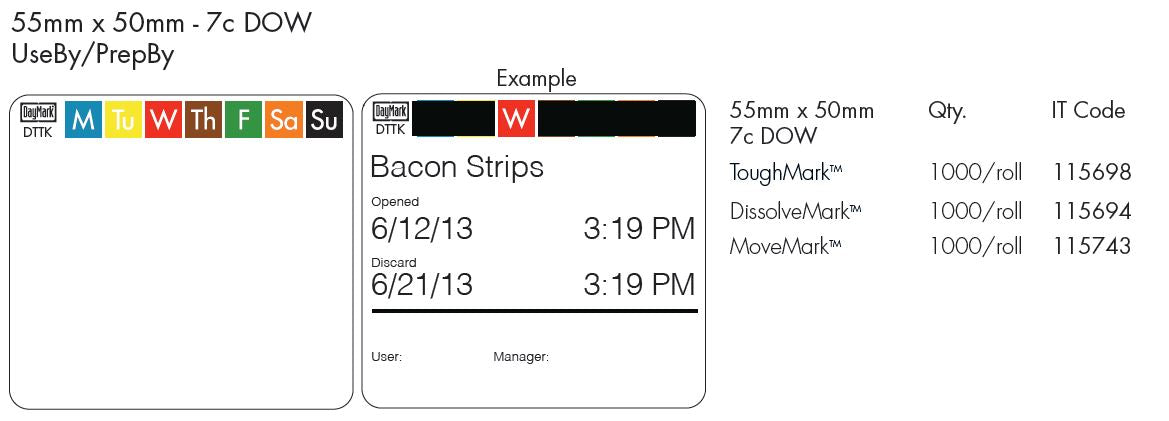This screenshot has height=421, width=1169.
Task: Click the IT Code column header
Action: pos(1088,111)
